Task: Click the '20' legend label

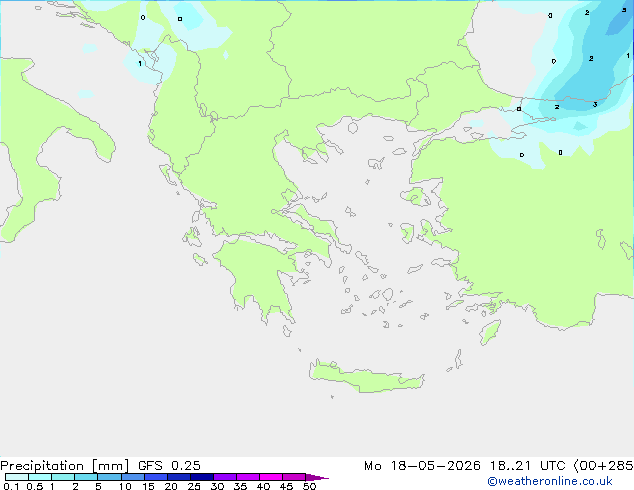Action: 171,486
